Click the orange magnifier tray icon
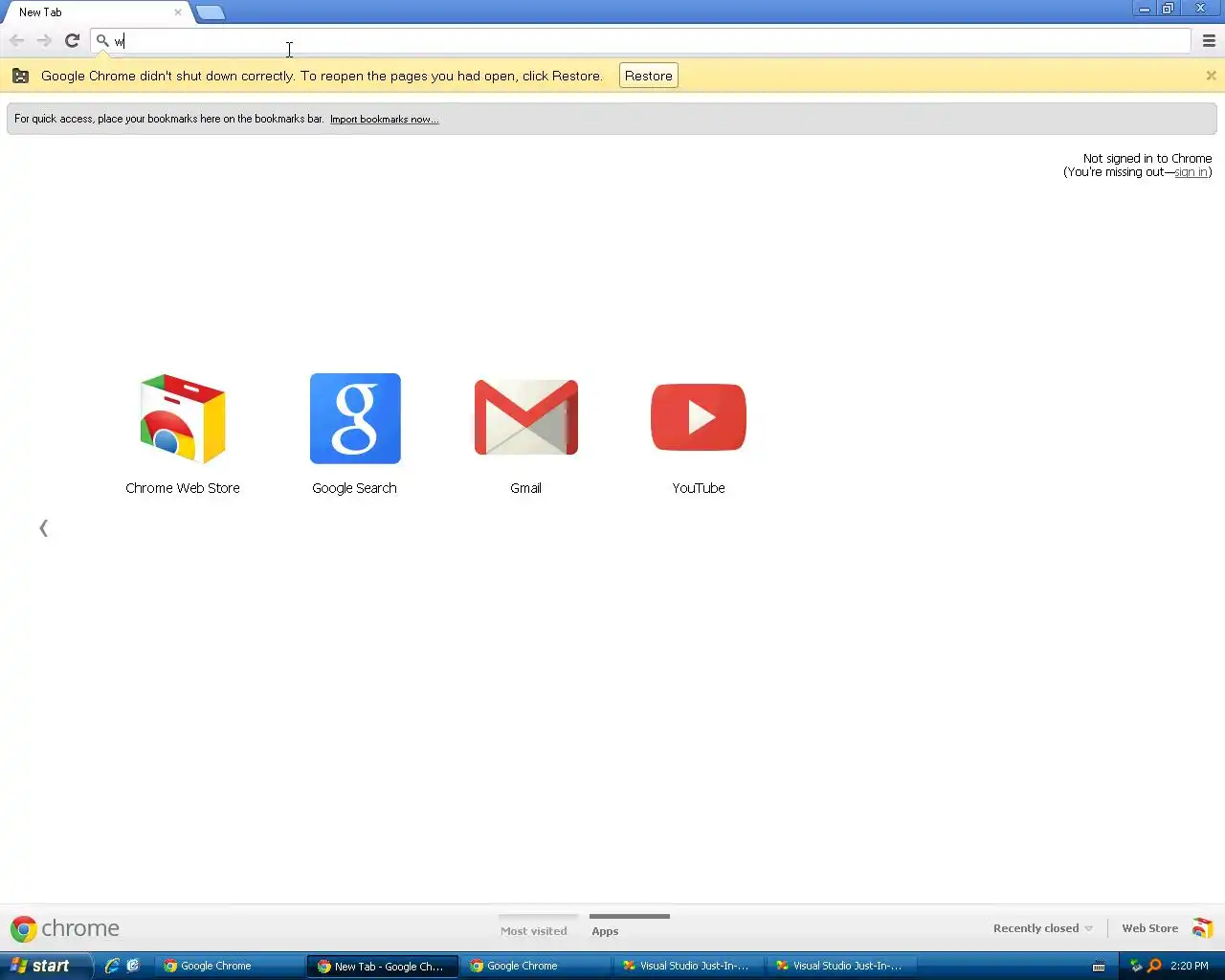The width and height of the screenshot is (1225, 980). [1154, 966]
